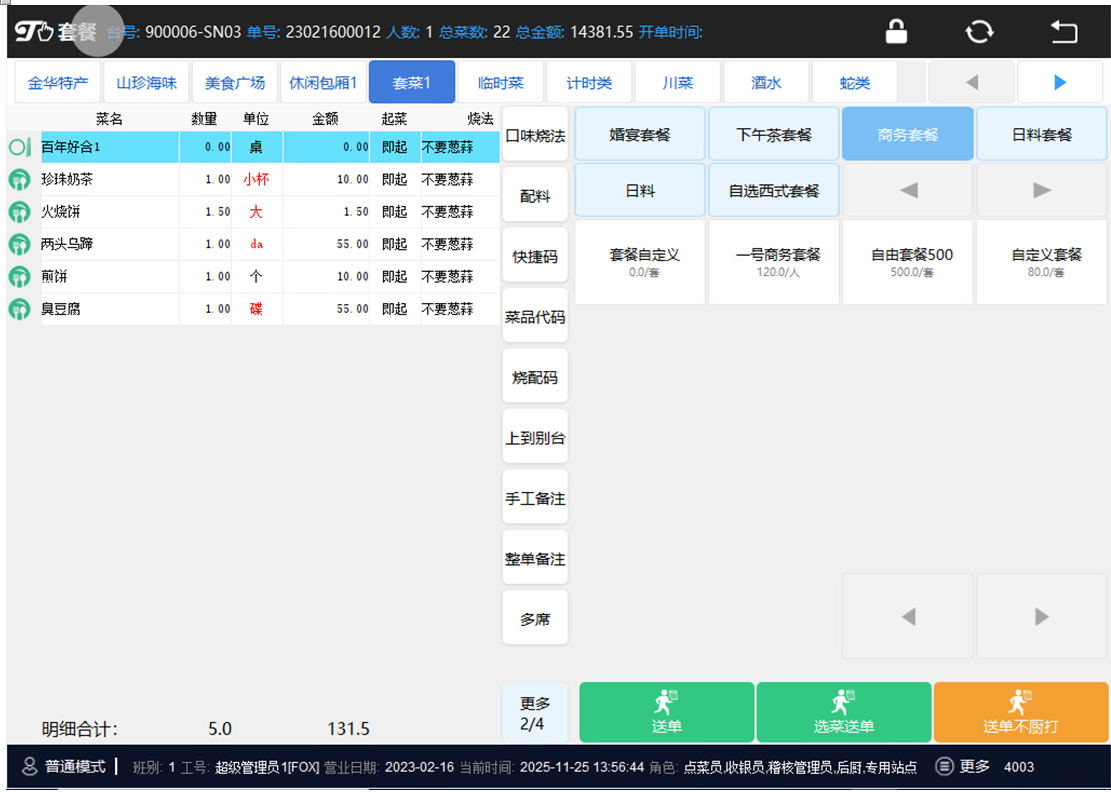Image resolution: width=1111 pixels, height=792 pixels.
Task: Click the back return arrow icon
Action: pos(1063,32)
